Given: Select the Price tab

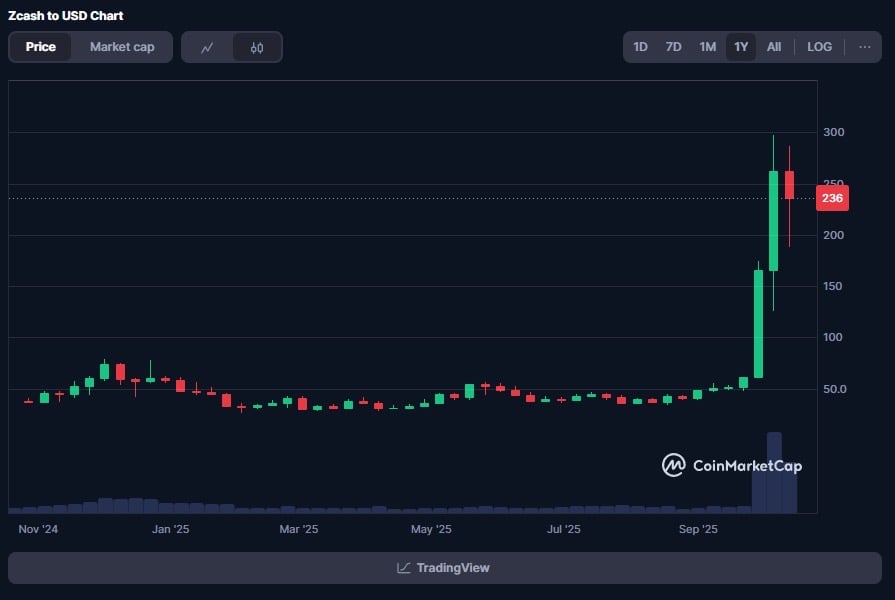Looking at the screenshot, I should tap(41, 47).
